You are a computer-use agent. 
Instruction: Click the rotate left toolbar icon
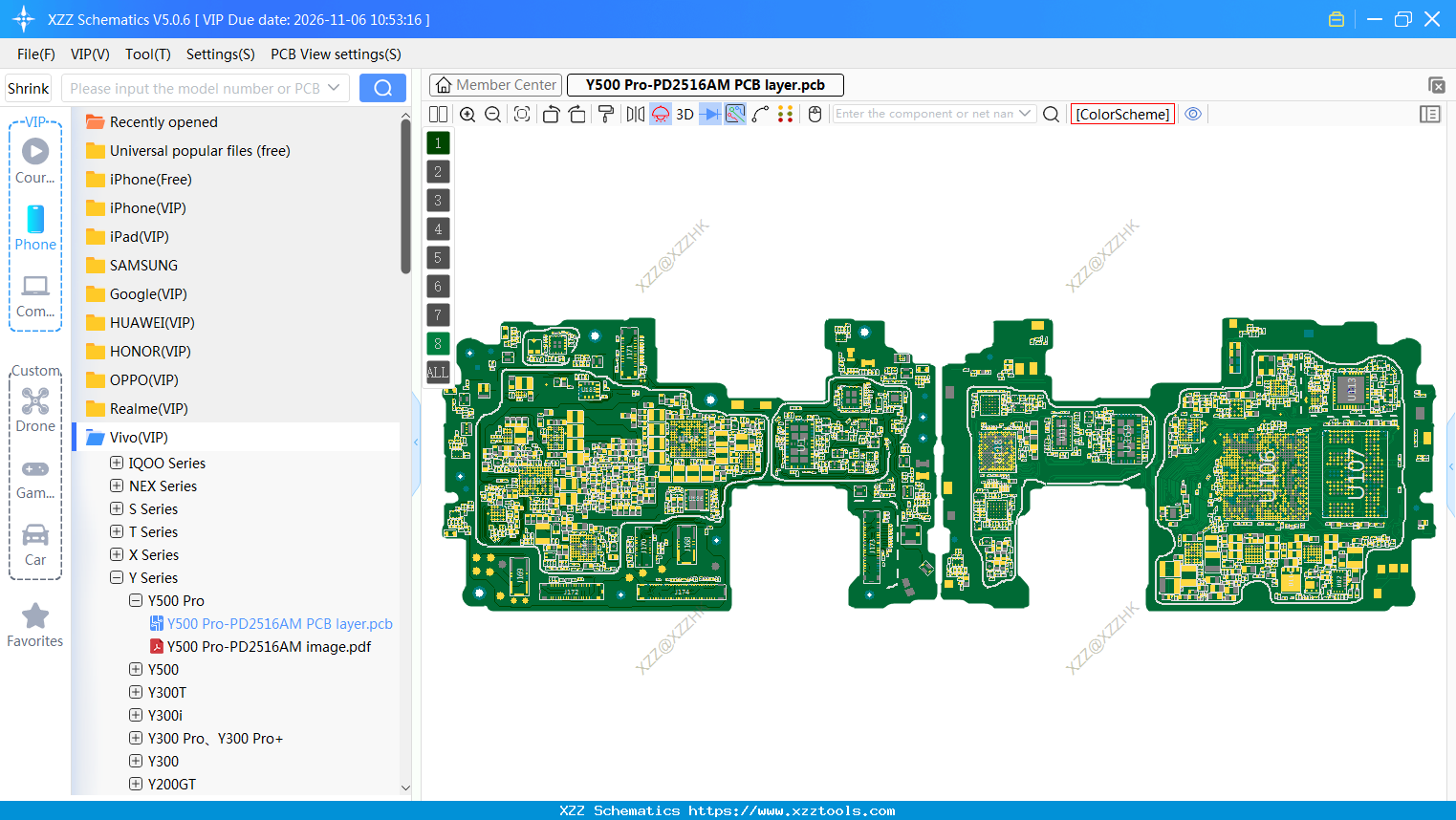553,114
